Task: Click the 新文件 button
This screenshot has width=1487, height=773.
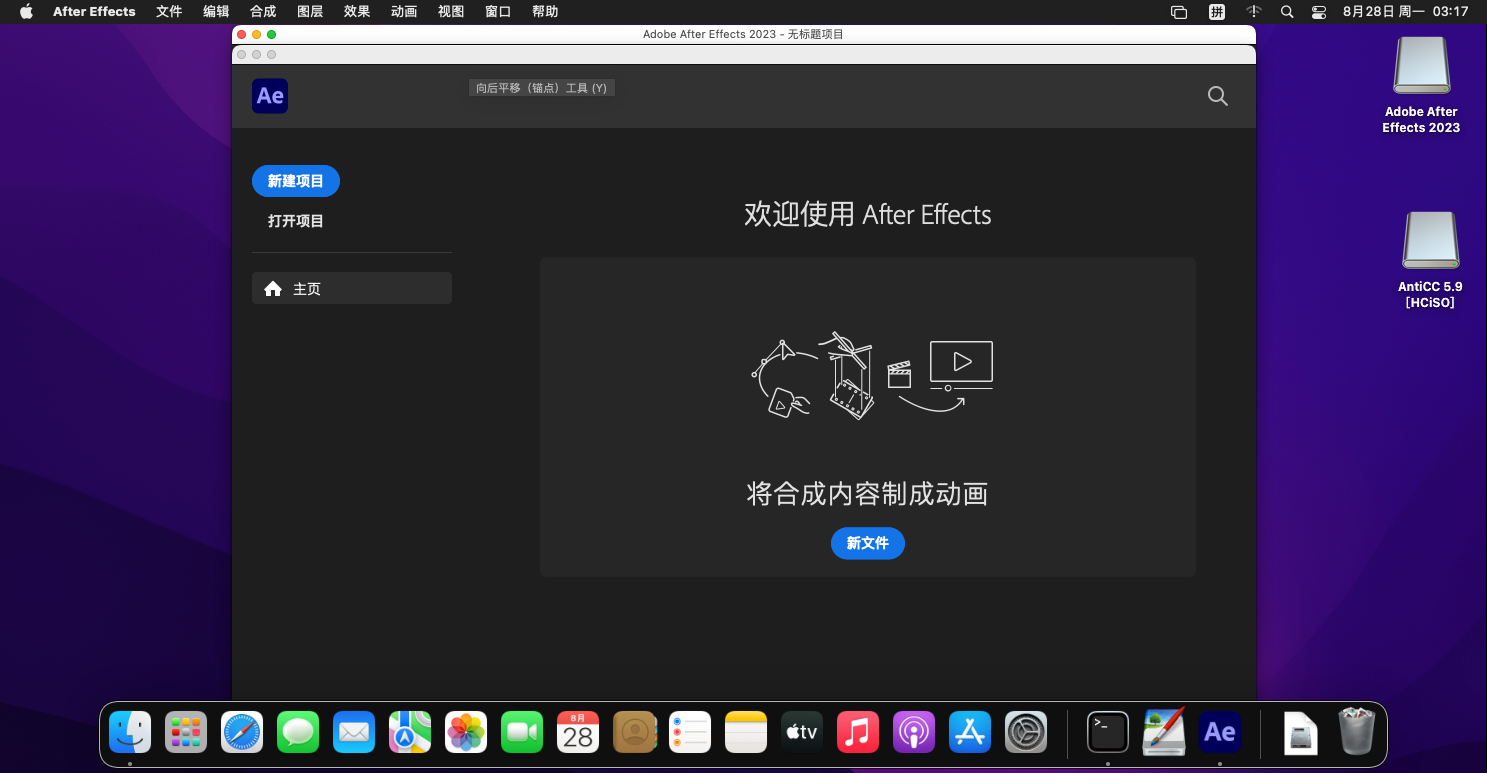Action: [868, 543]
